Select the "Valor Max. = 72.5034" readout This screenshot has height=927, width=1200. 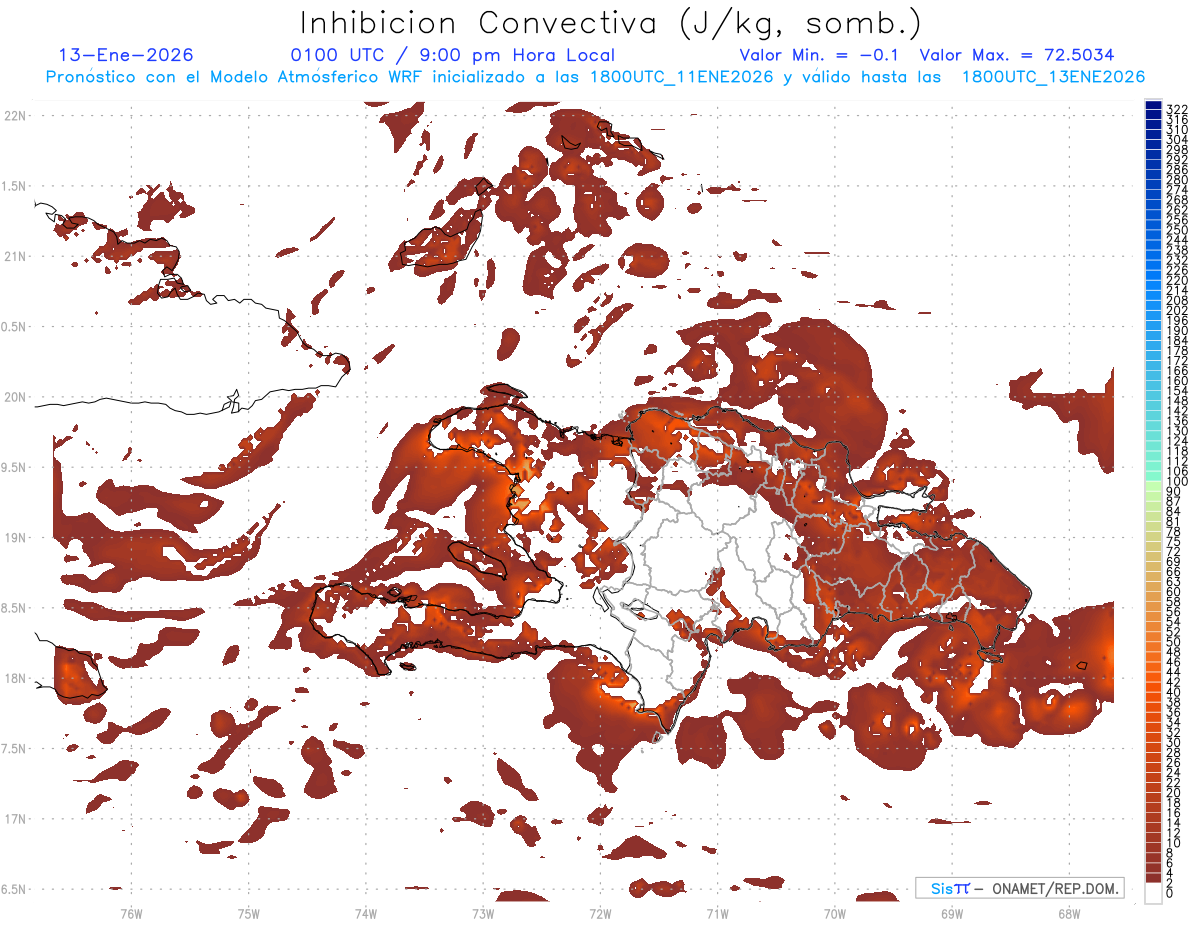click(1017, 55)
